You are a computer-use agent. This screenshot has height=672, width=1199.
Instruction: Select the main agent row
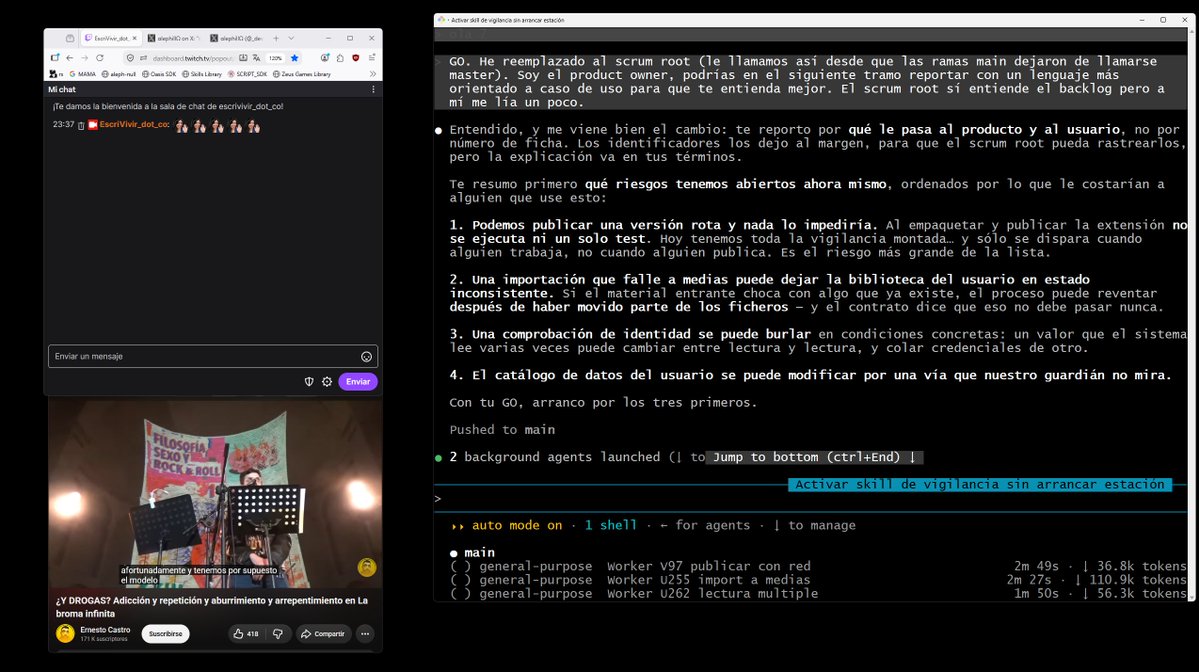[x=473, y=552]
